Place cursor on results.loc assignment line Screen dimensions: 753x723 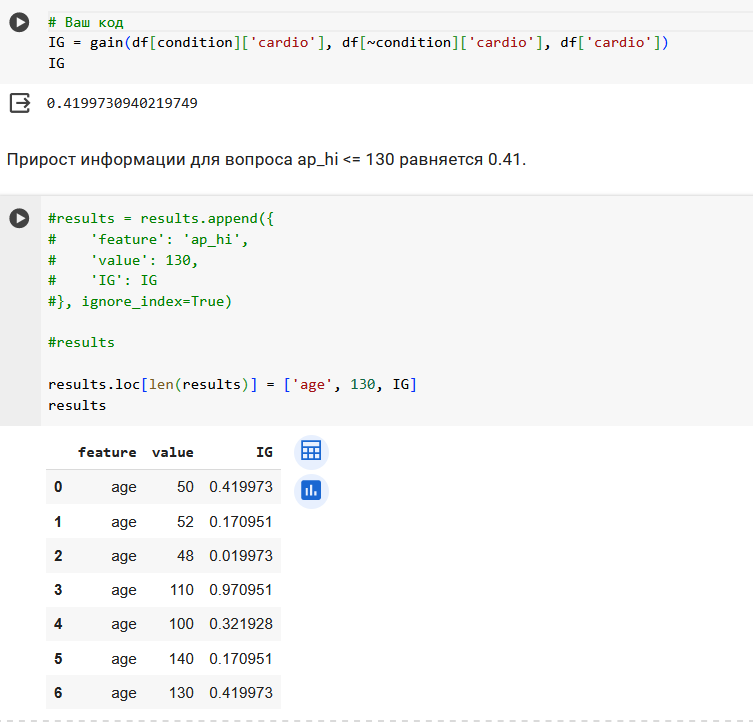point(232,385)
